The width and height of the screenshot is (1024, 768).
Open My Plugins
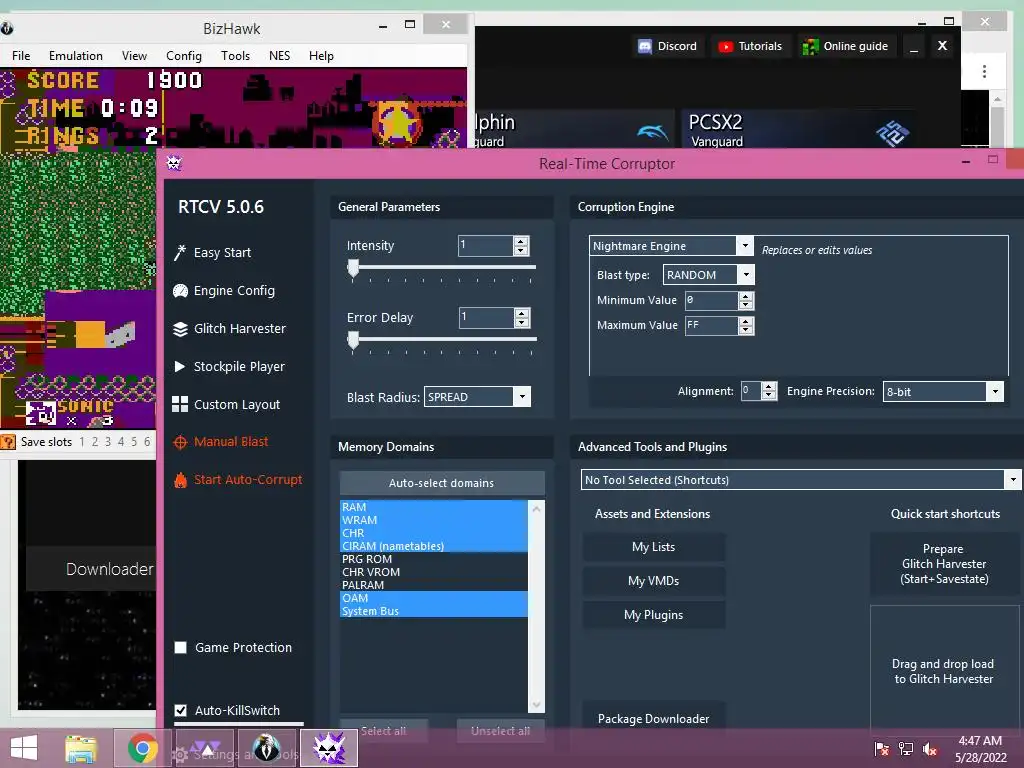click(654, 615)
